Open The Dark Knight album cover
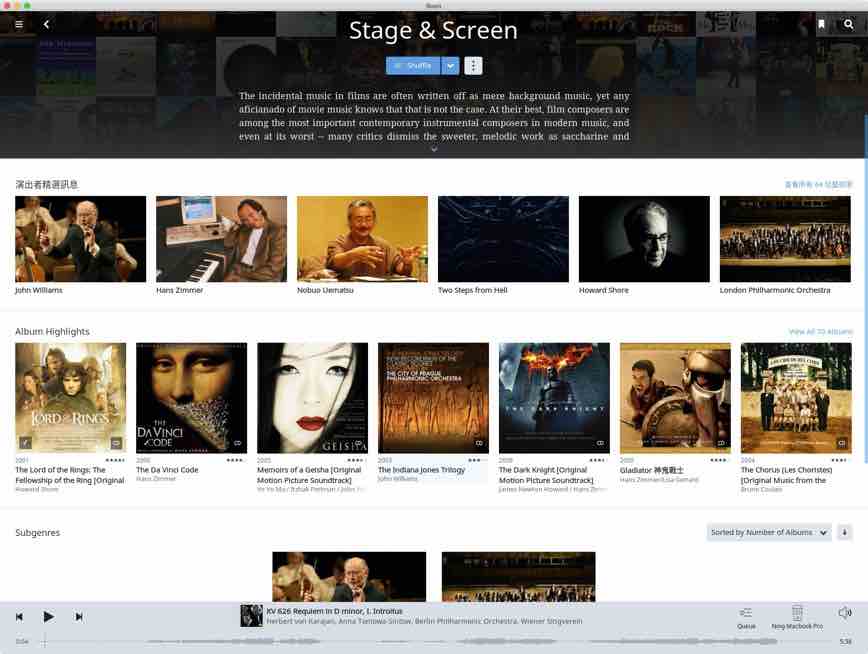This screenshot has width=868, height=654. 554,398
